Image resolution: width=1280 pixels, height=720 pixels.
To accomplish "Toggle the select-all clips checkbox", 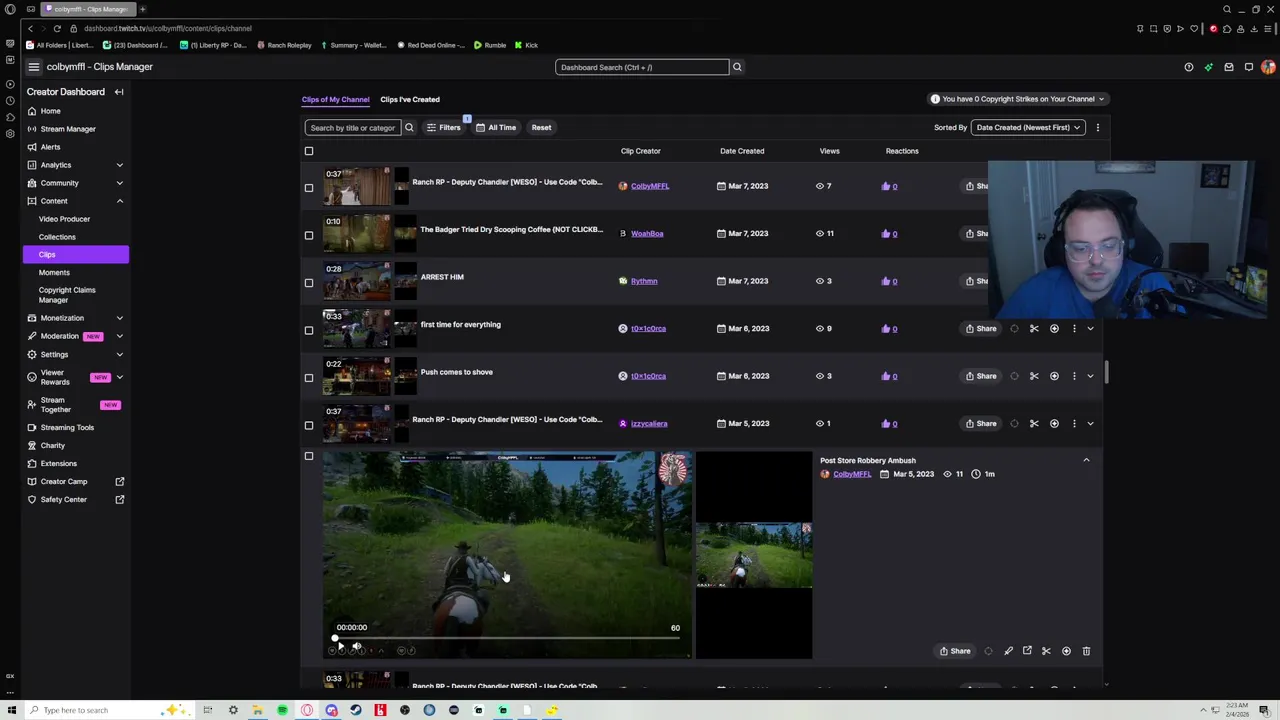I will (x=309, y=151).
